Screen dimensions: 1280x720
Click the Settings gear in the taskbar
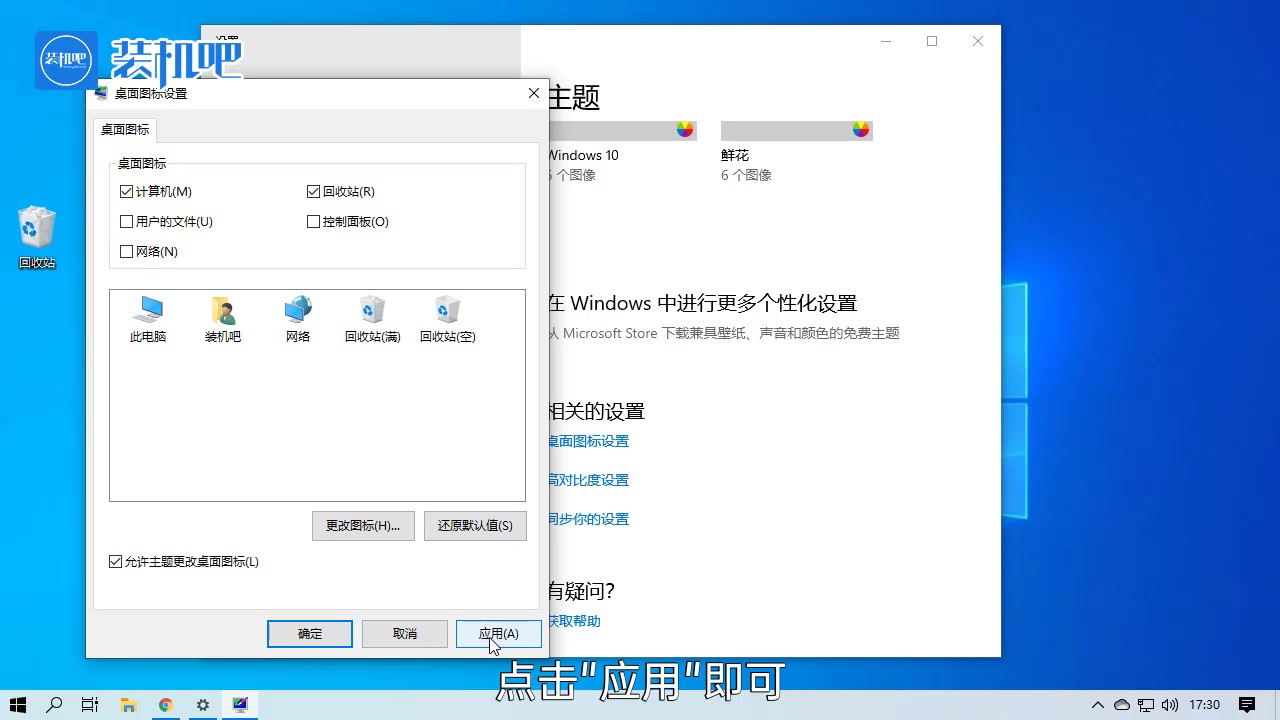point(203,705)
